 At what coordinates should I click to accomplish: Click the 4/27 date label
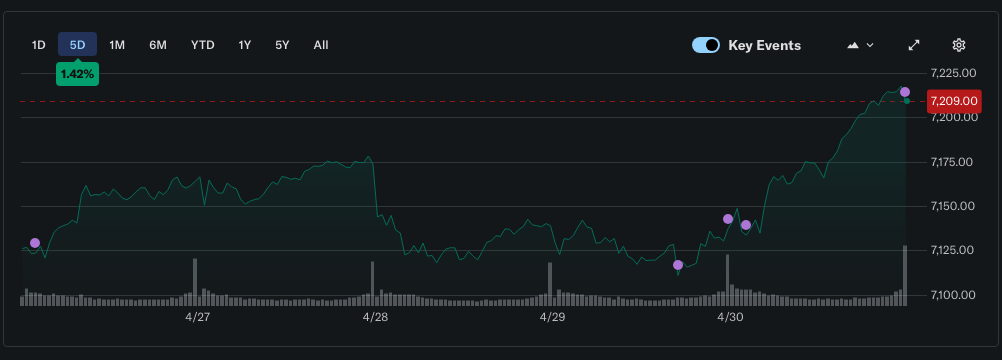click(197, 317)
